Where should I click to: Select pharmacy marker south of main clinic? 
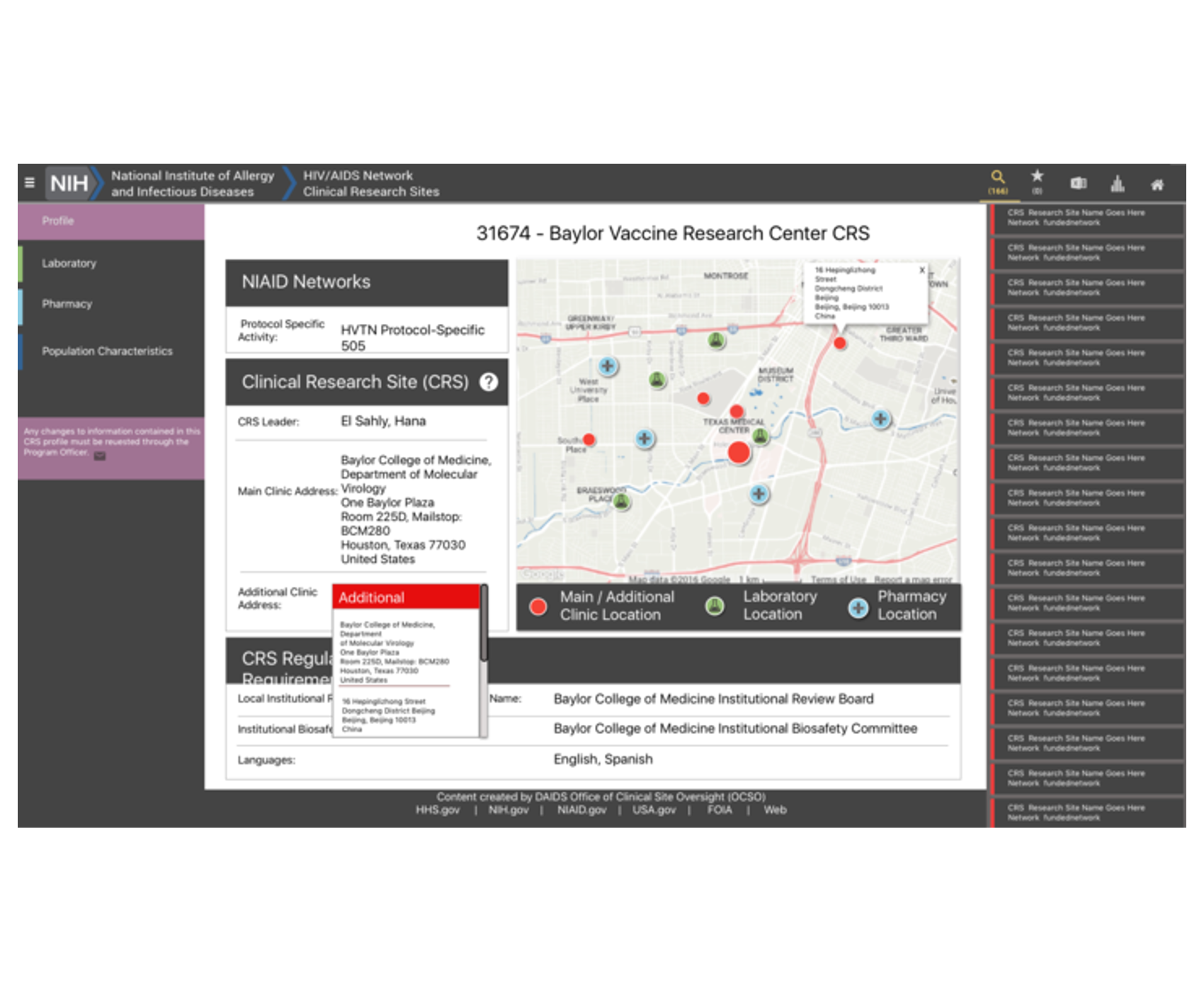pos(759,493)
